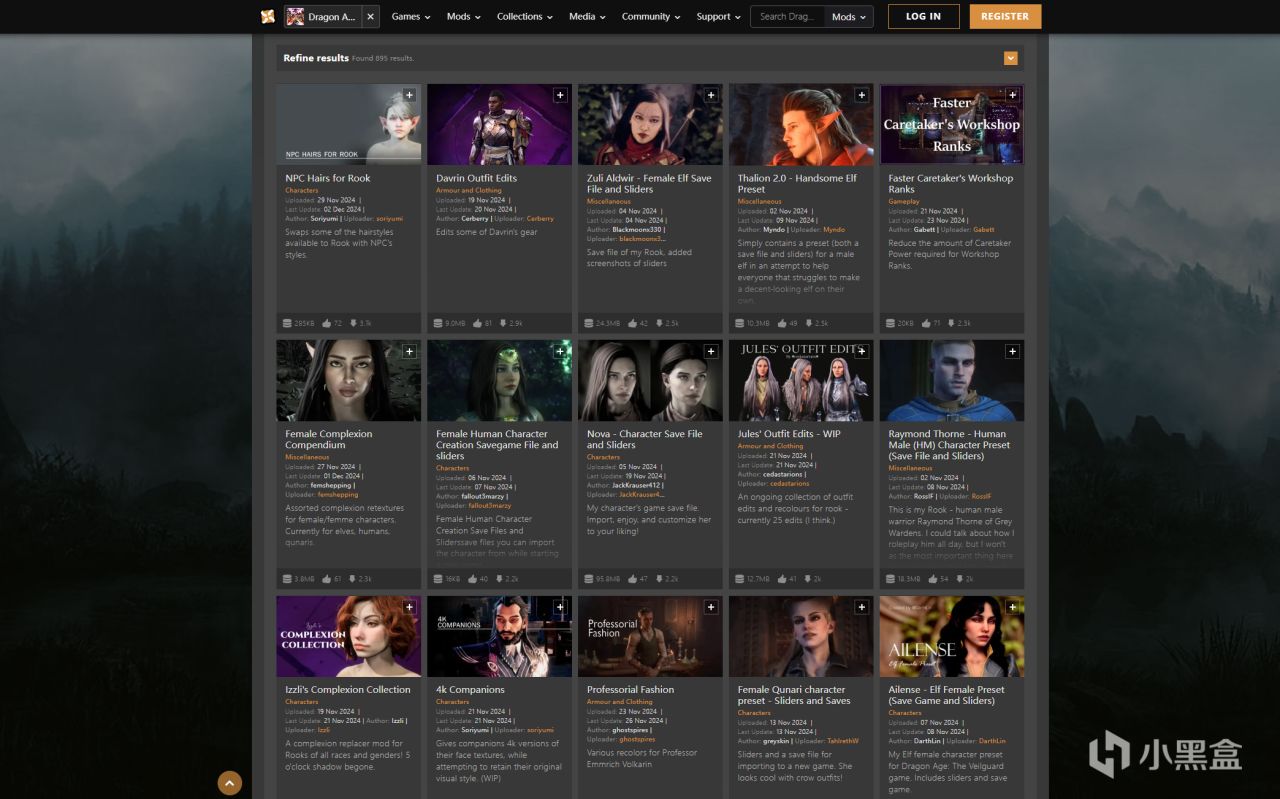1280x799 pixels.
Task: Click downloads icon on Faster Caretaker's Workshop card
Action: click(952, 323)
